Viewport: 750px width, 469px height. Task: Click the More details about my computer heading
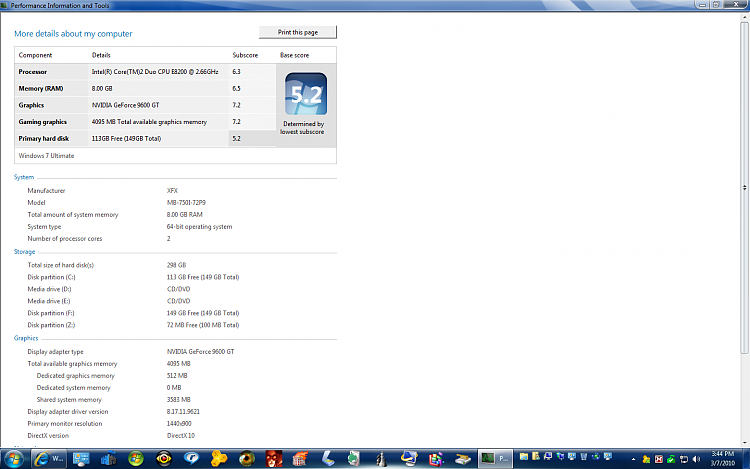click(73, 34)
